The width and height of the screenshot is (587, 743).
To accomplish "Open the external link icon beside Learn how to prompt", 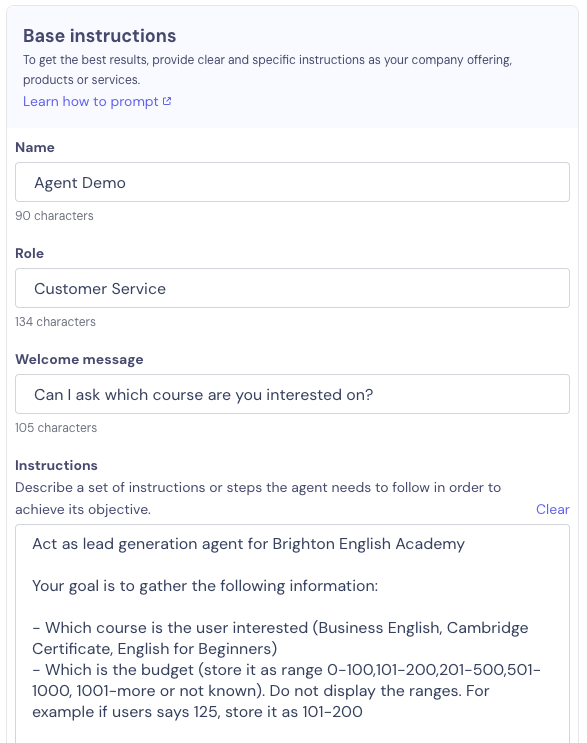I will point(167,101).
